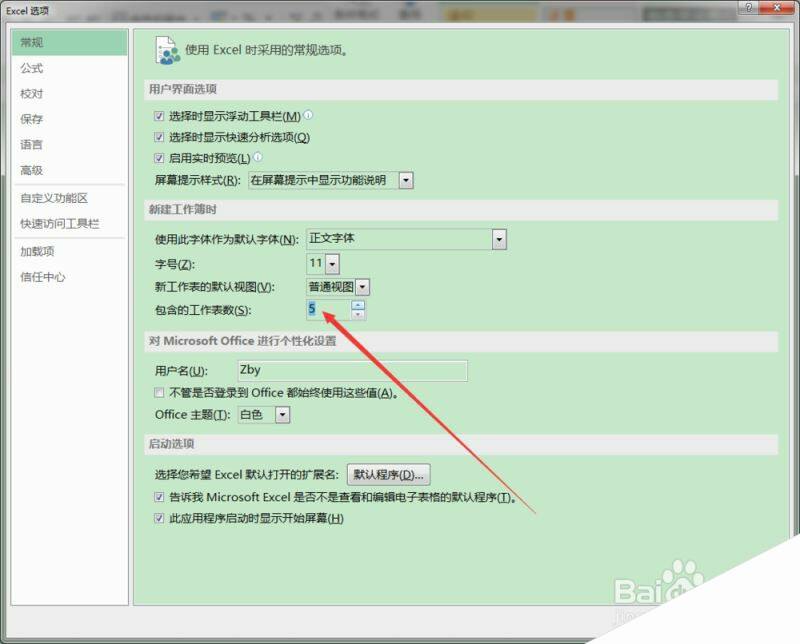Click the 用户名 field containing Zby
This screenshot has height=644, width=800.
coord(353,370)
